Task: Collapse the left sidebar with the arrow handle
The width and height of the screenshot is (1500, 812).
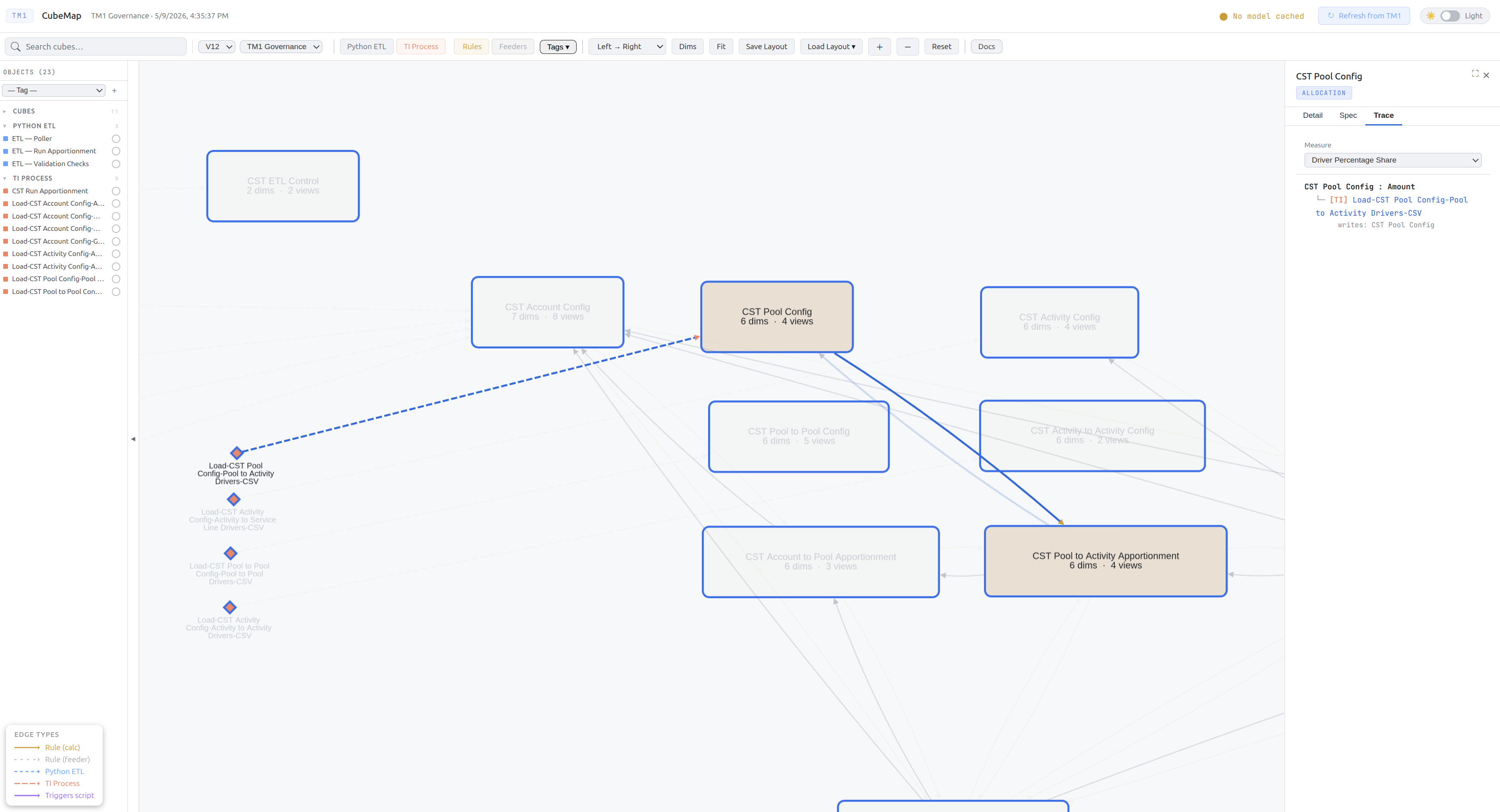Action: point(133,439)
